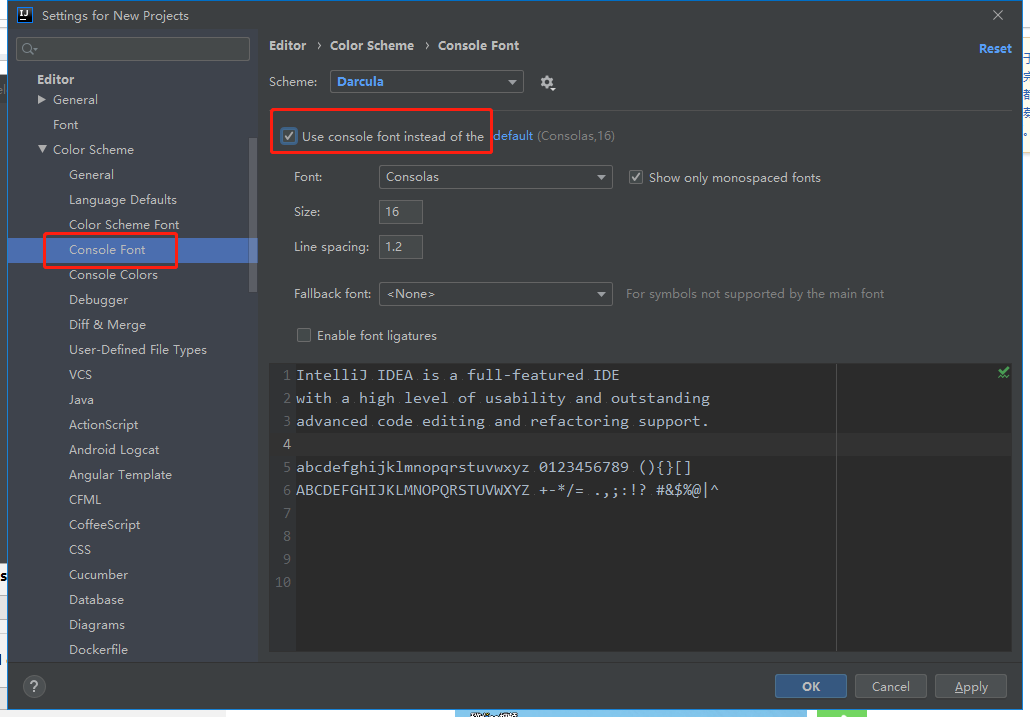Select CSS in the tree
Screen dimensions: 1030x717
point(79,550)
